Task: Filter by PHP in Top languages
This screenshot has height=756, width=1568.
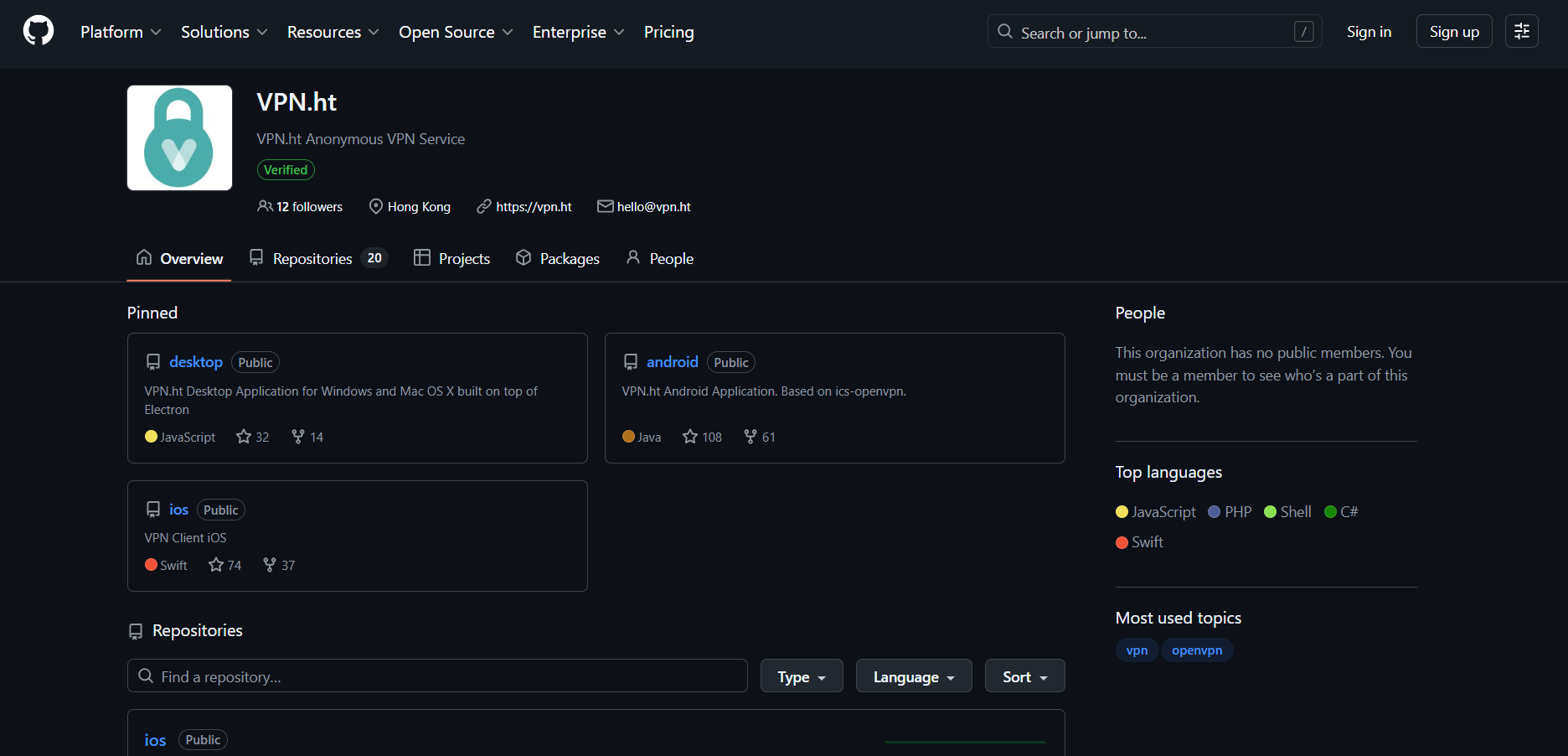Action: [x=1230, y=512]
